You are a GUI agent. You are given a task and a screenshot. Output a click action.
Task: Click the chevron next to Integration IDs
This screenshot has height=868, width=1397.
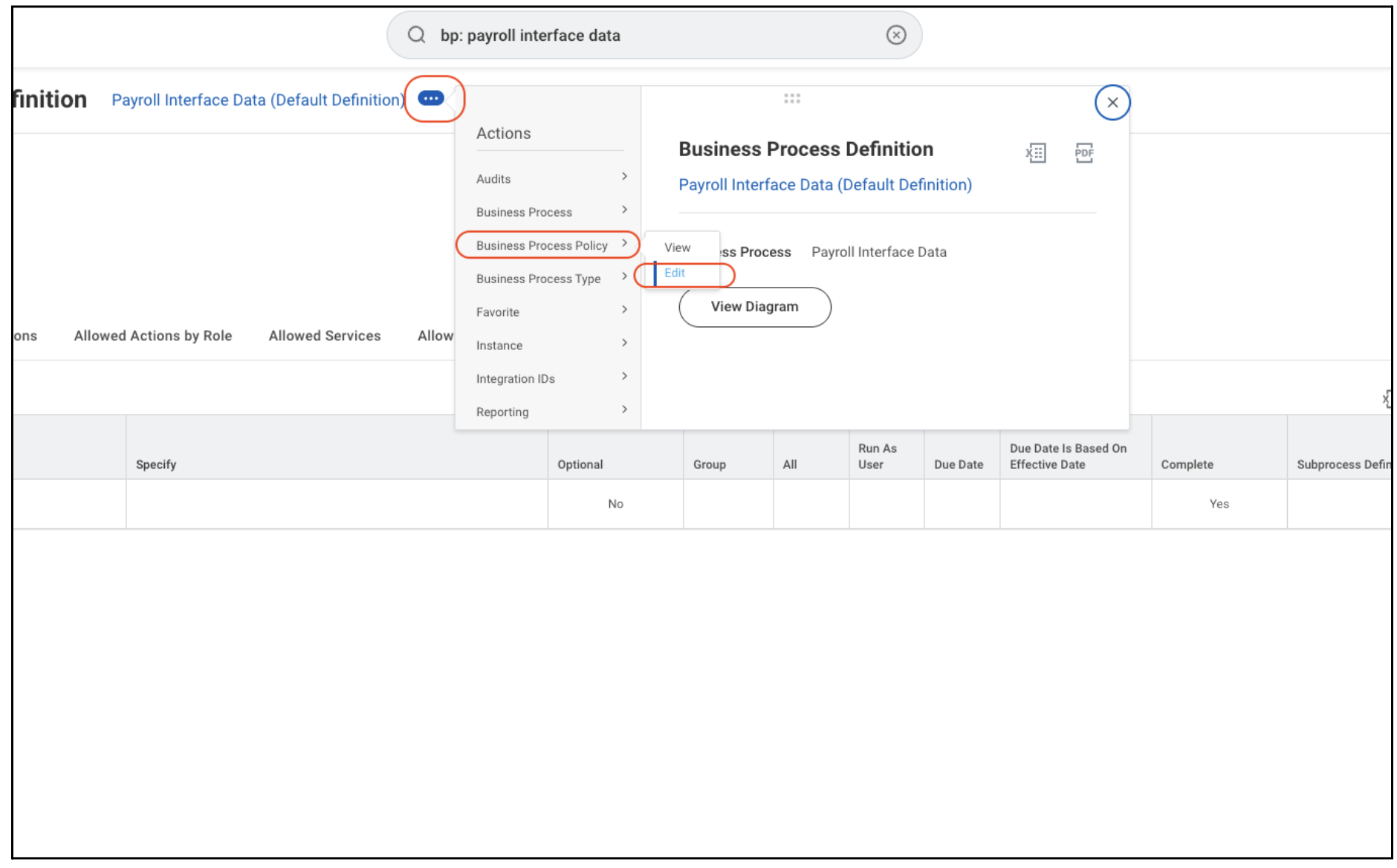pyautogui.click(x=624, y=376)
